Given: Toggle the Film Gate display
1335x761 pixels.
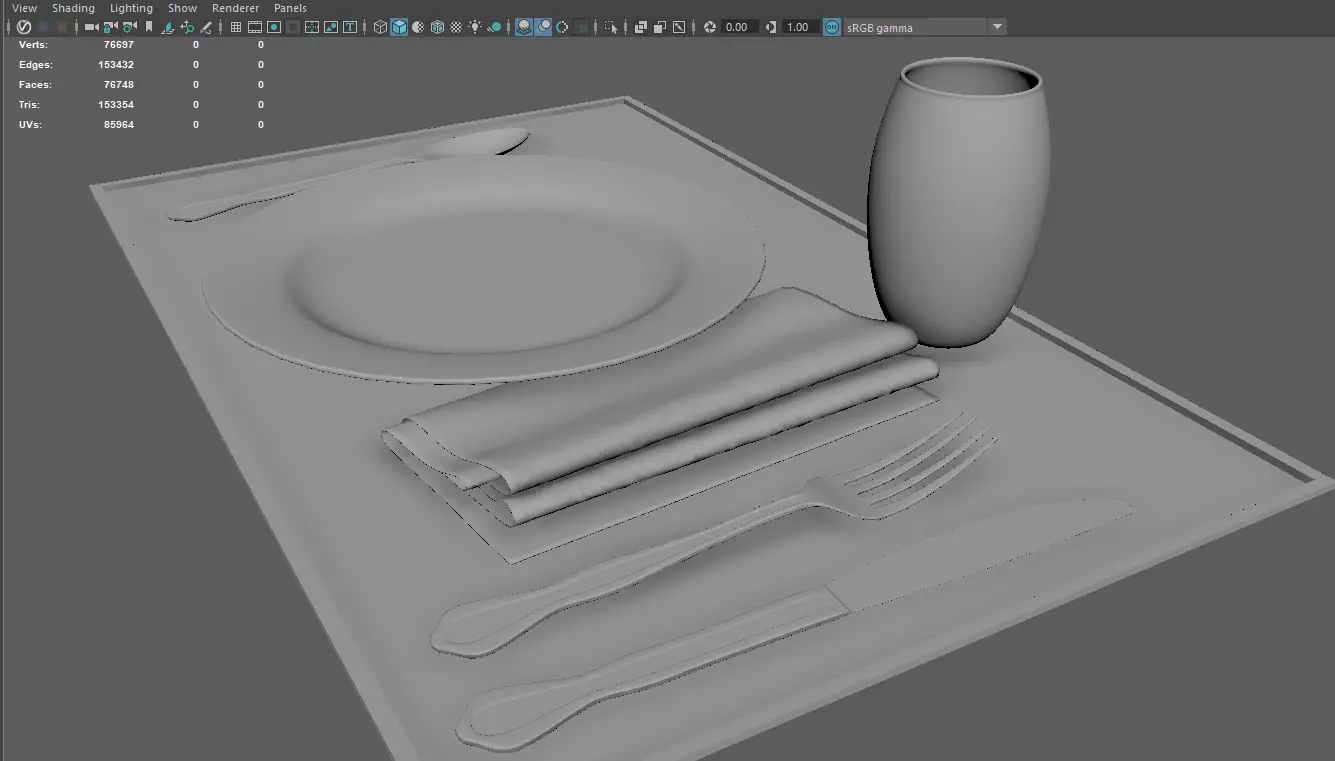Looking at the screenshot, I should 255,27.
